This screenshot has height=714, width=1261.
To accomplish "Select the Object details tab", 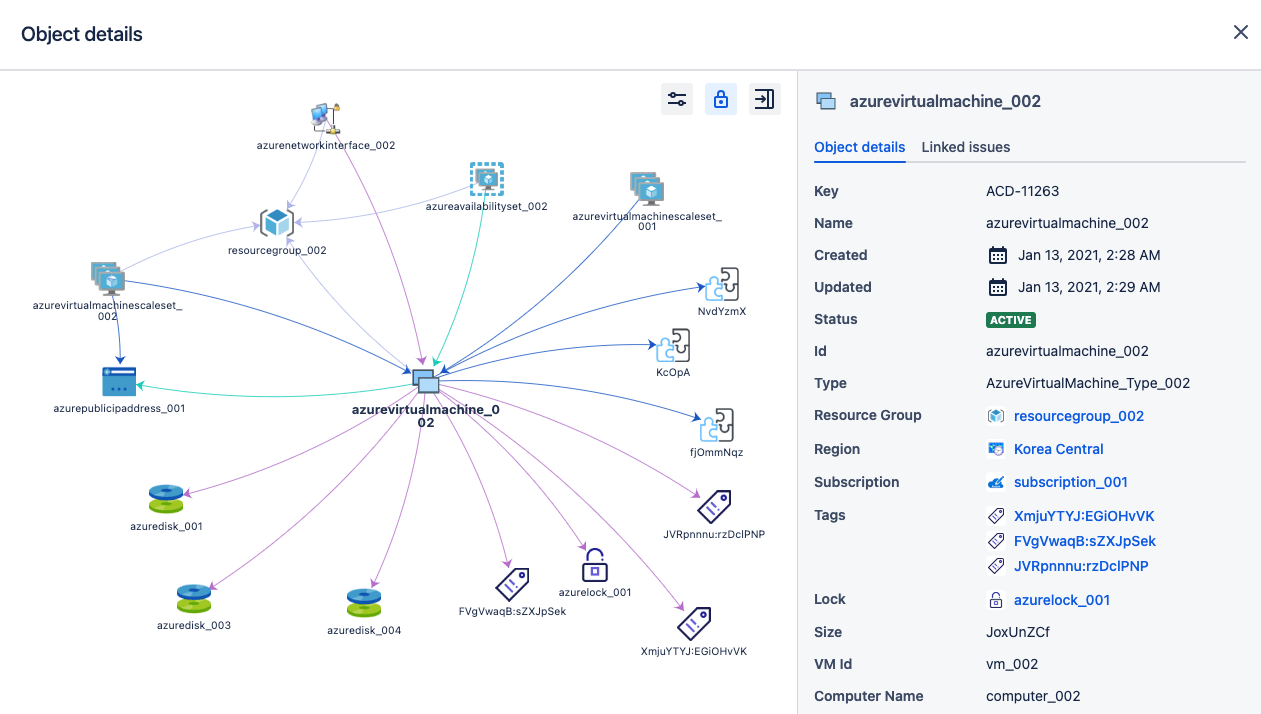I will (x=859, y=147).
